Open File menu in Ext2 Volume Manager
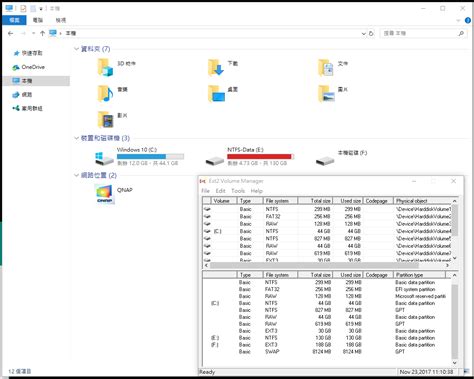Screen dimensions: 474x379 (x=205, y=191)
